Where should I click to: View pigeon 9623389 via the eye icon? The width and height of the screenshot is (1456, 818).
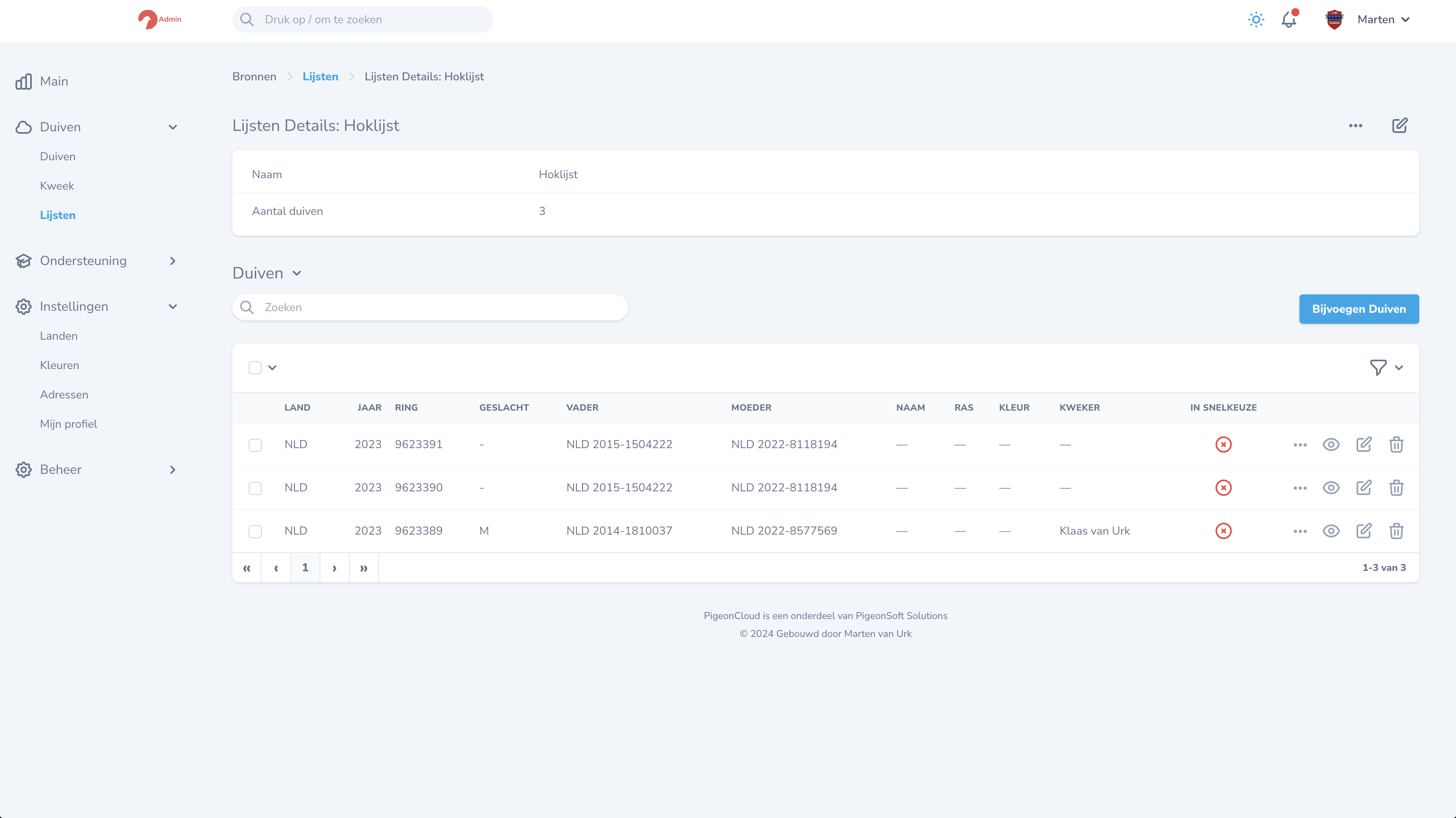[1331, 531]
